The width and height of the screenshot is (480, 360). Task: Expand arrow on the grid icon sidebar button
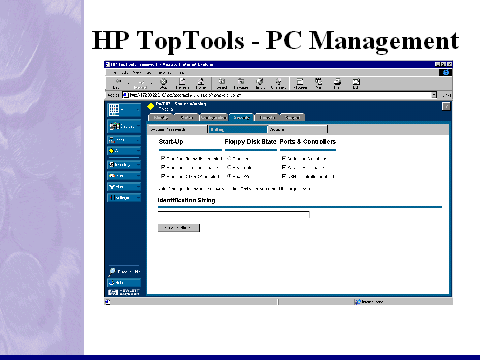pos(138,110)
